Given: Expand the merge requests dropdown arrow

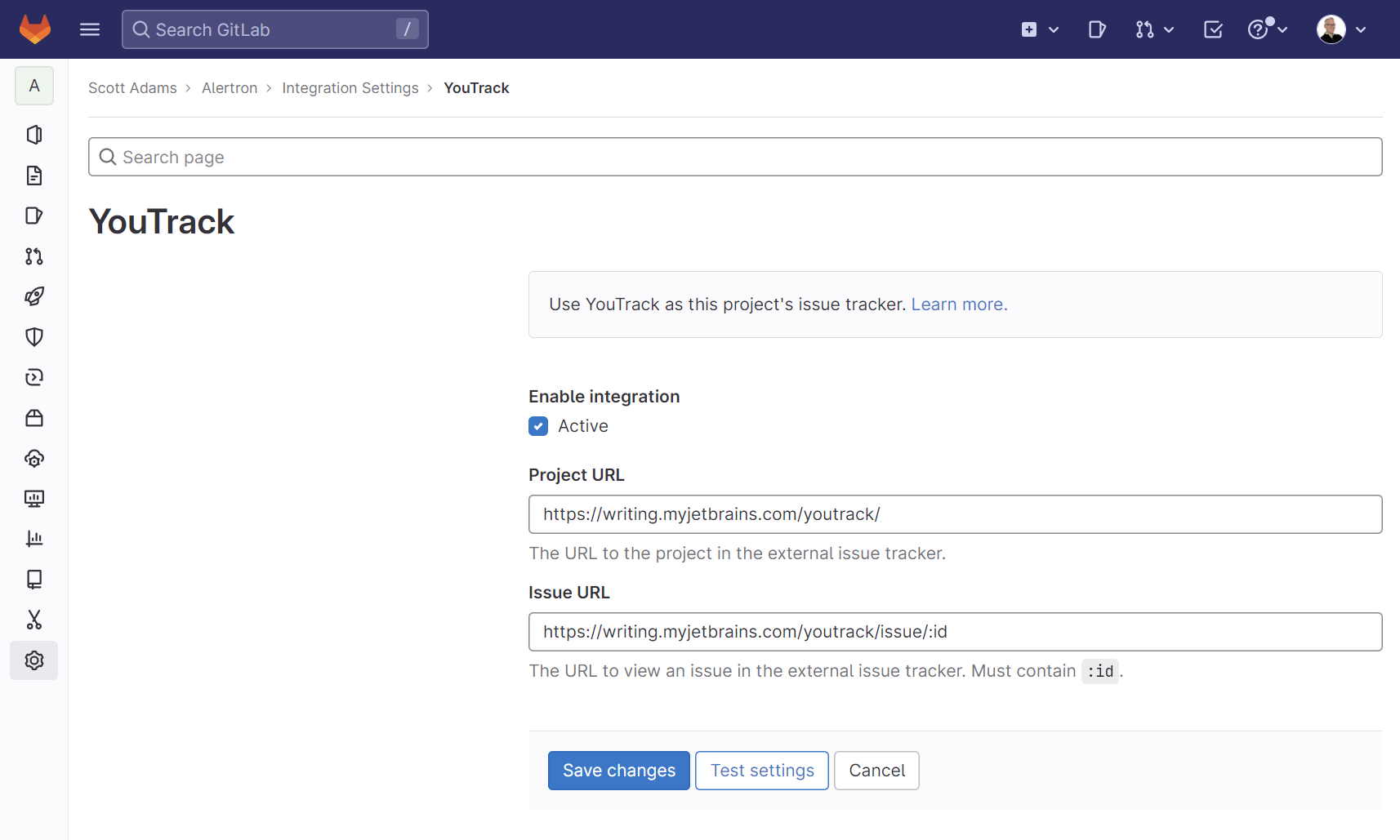Looking at the screenshot, I should click(x=1169, y=30).
